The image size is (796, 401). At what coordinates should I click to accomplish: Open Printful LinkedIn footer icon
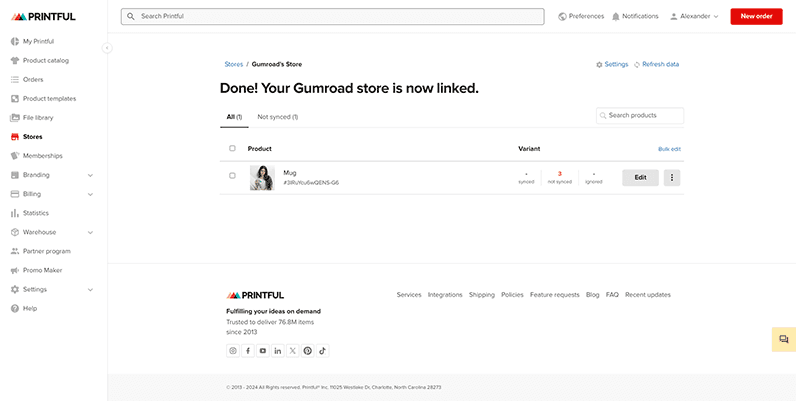[278, 351]
